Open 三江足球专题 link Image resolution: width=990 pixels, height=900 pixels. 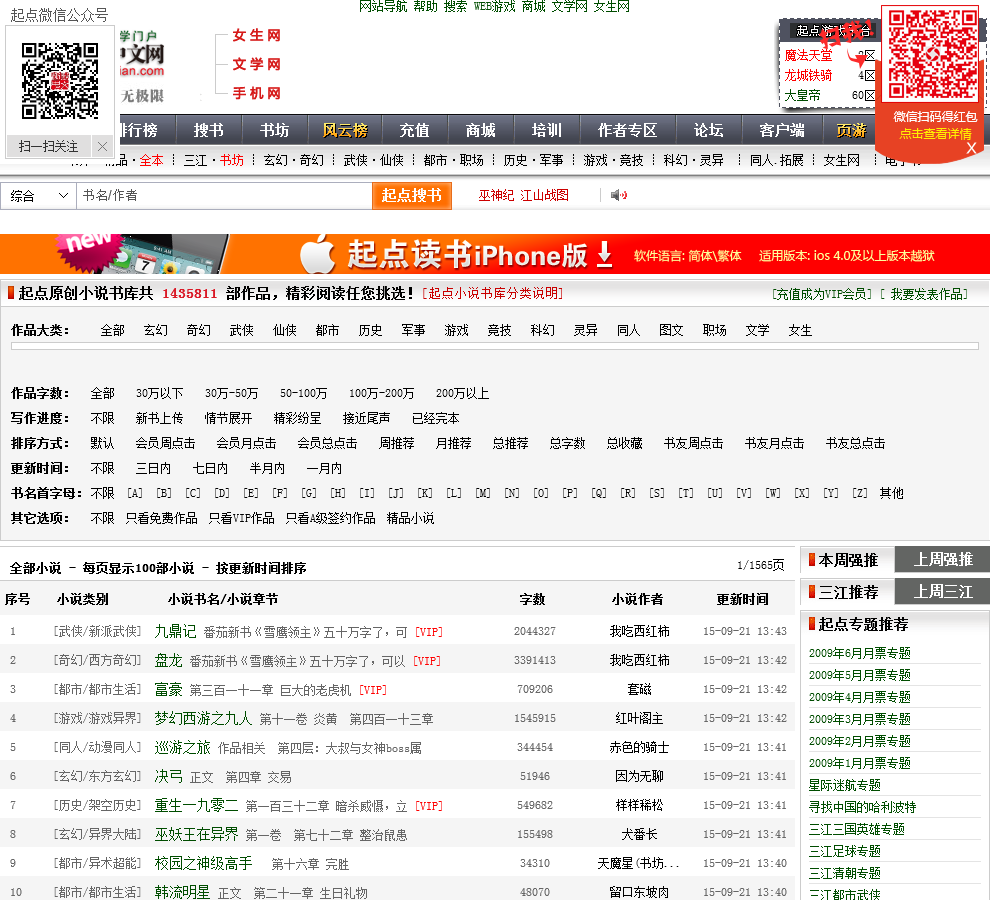(x=844, y=851)
